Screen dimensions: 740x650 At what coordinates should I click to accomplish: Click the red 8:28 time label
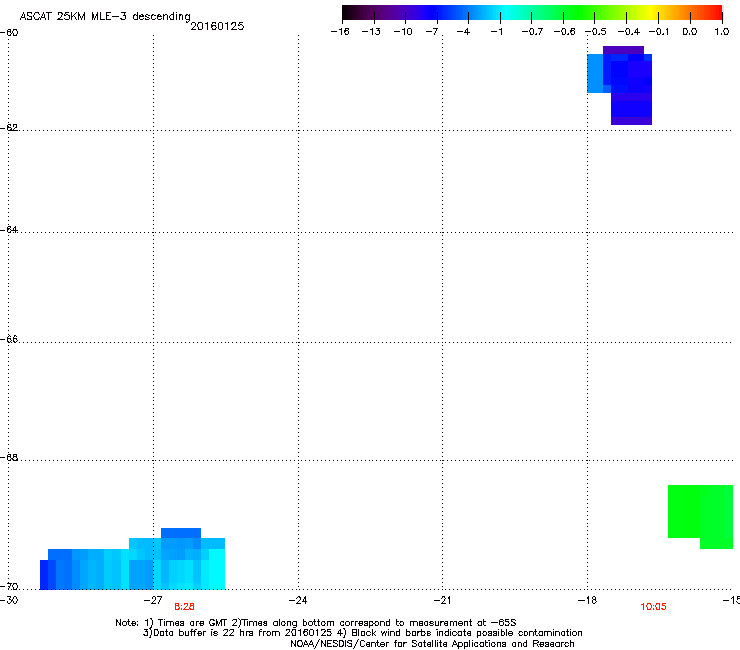coord(184,607)
